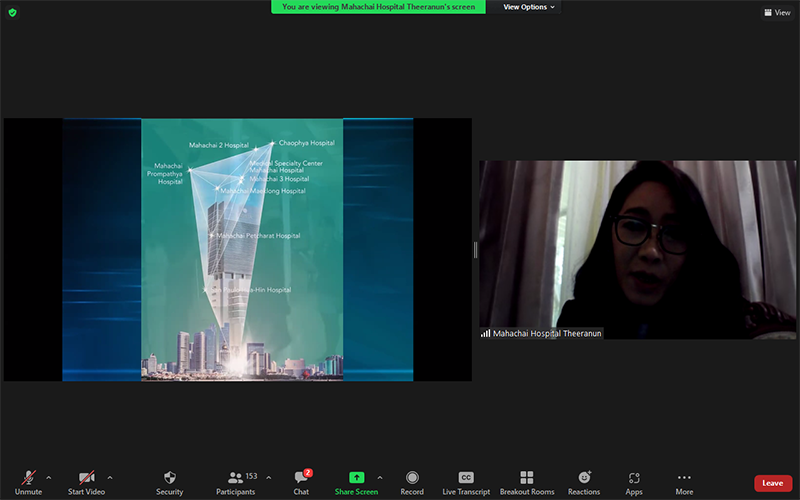
Task: Click the green Share Screen icon
Action: 356,478
